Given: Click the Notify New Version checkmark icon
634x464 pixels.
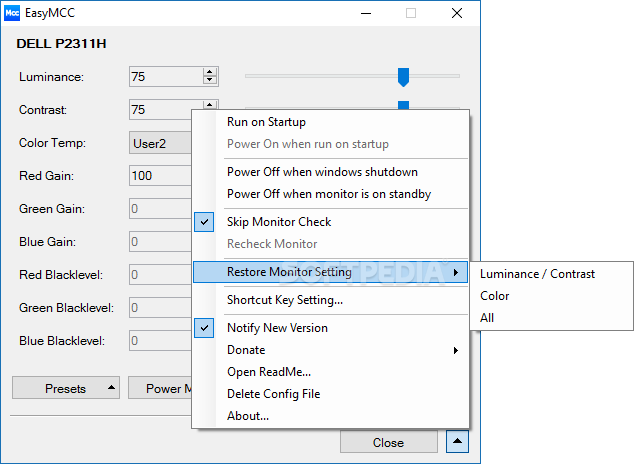Looking at the screenshot, I should pos(204,328).
